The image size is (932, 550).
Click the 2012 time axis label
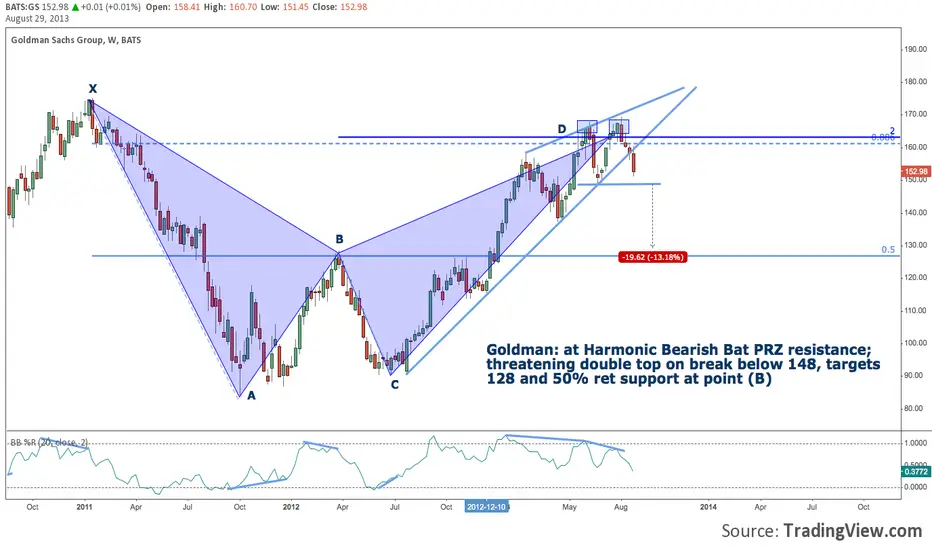[x=291, y=507]
